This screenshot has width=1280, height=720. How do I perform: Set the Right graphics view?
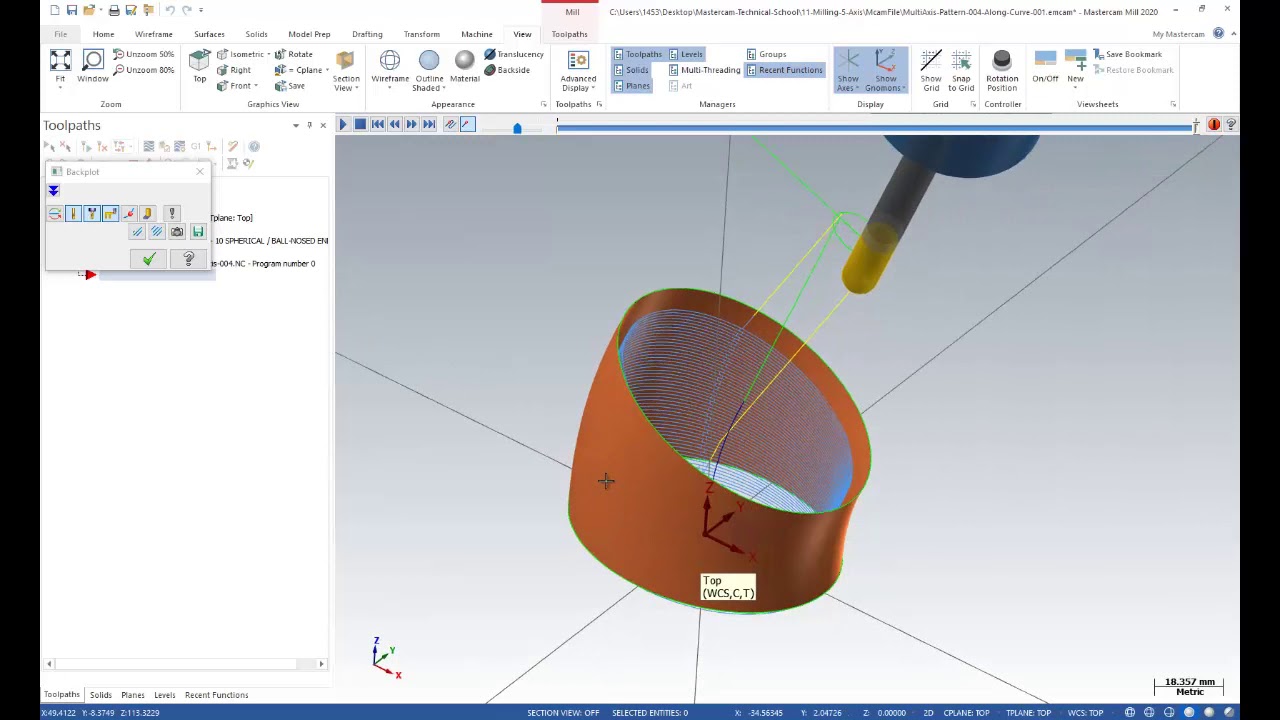pyautogui.click(x=234, y=70)
